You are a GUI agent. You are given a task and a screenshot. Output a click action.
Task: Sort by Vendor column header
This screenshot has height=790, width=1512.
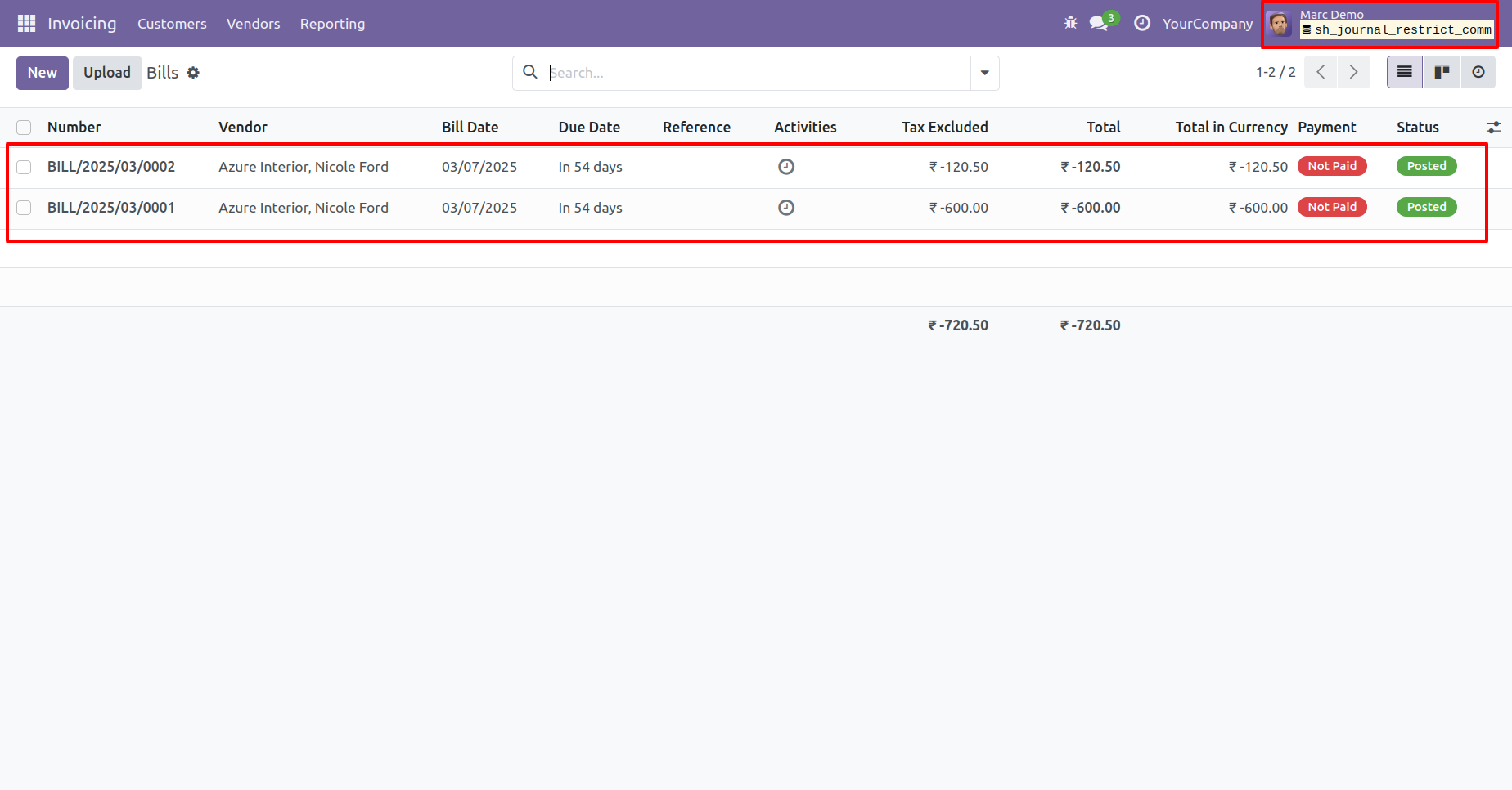(243, 128)
